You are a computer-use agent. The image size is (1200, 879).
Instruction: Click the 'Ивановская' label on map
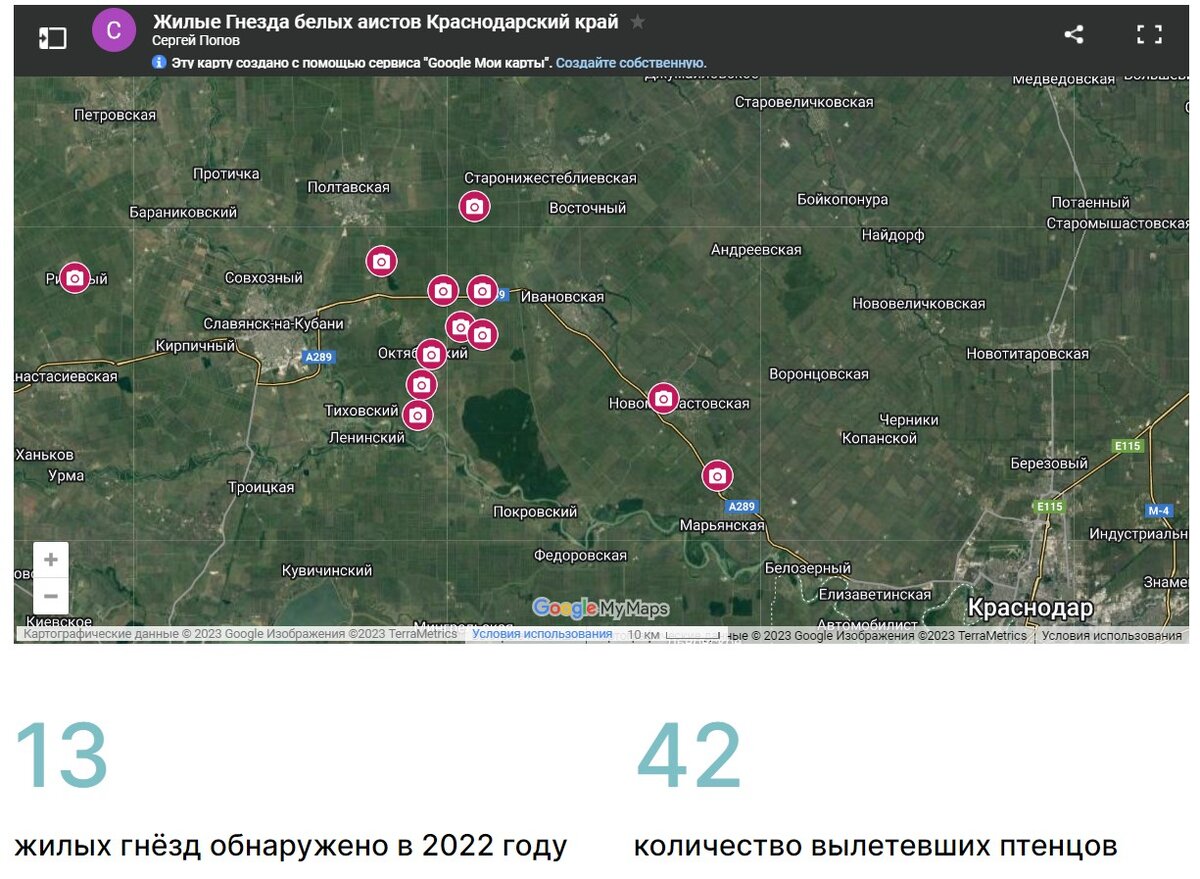point(563,297)
